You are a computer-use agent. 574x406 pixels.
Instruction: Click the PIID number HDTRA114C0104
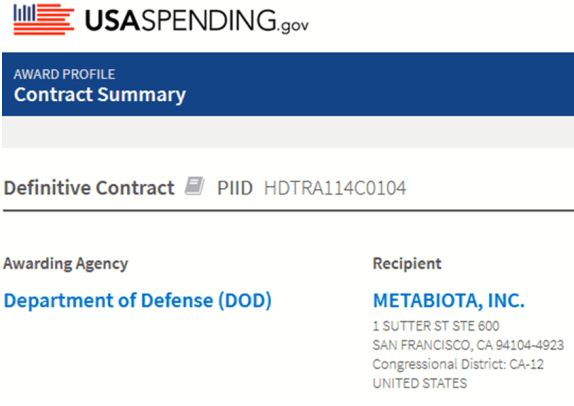[335, 188]
